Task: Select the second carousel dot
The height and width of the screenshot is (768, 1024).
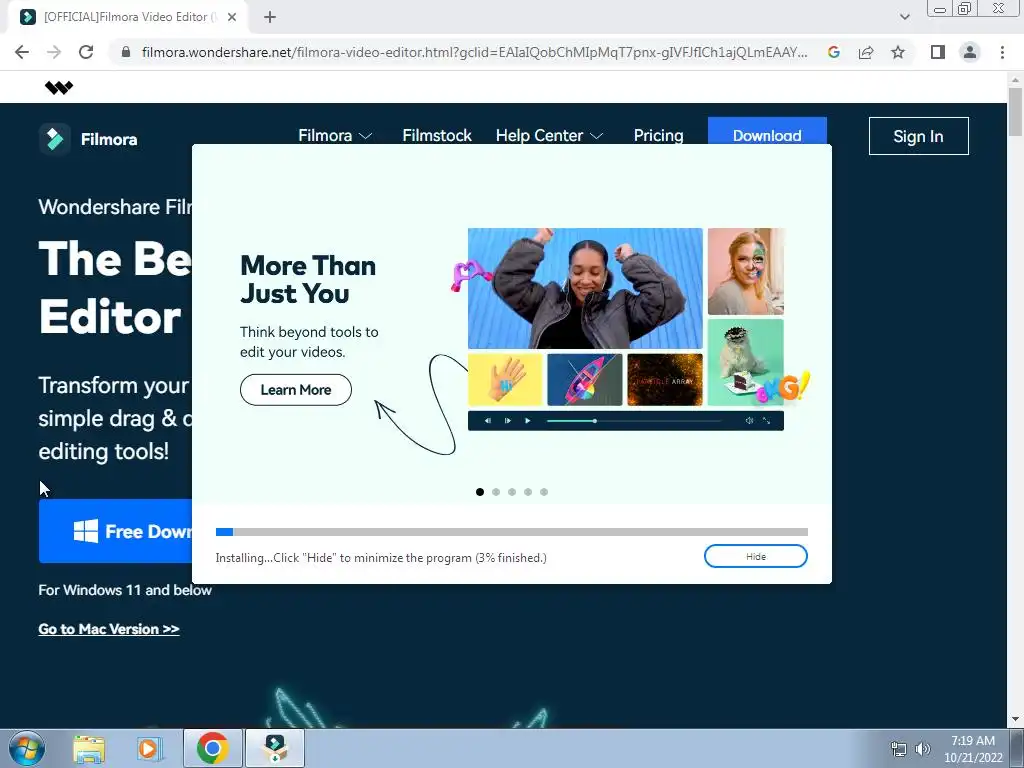Action: coord(496,492)
